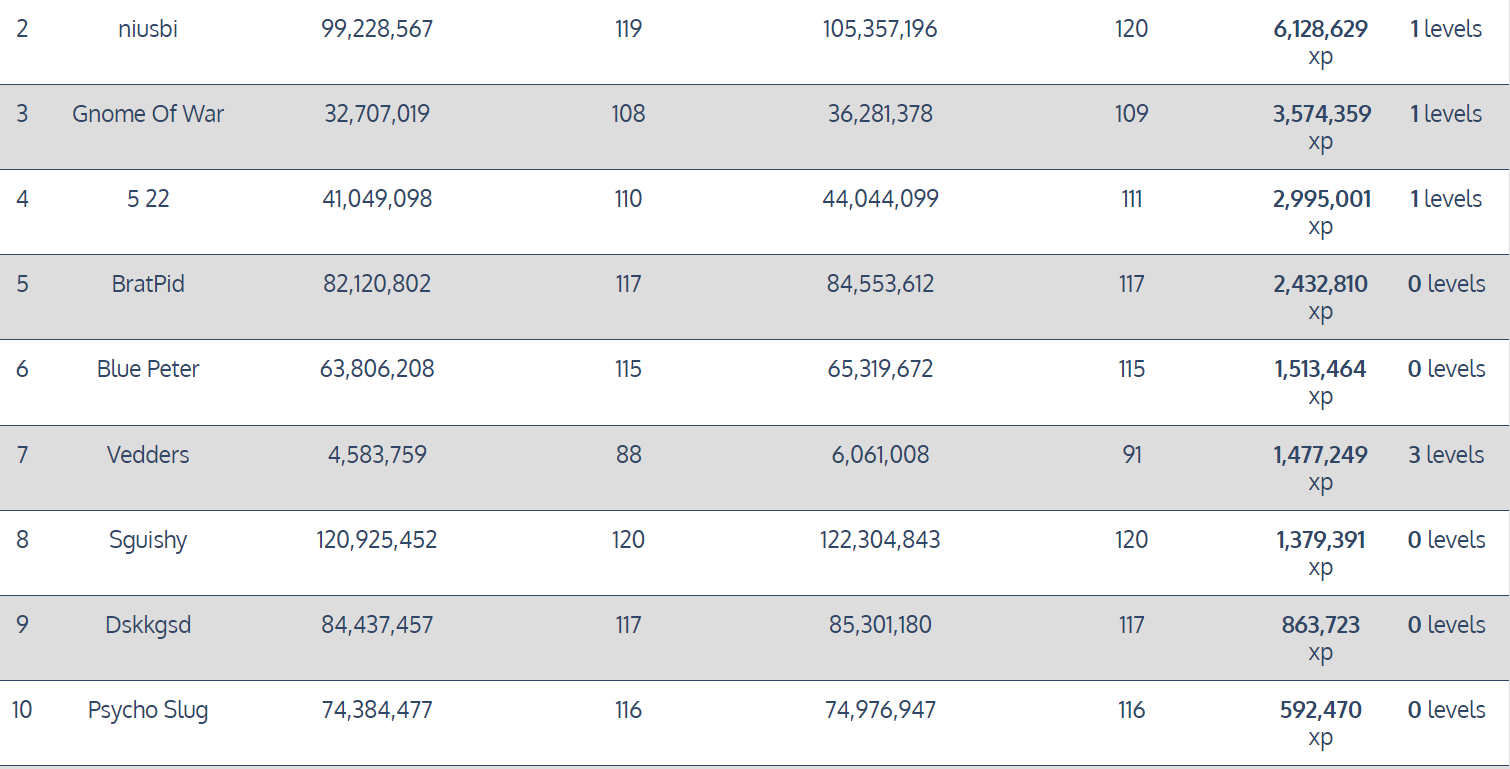
Task: Click BratPid's 2,432,810 xp gain
Action: coord(1320,285)
